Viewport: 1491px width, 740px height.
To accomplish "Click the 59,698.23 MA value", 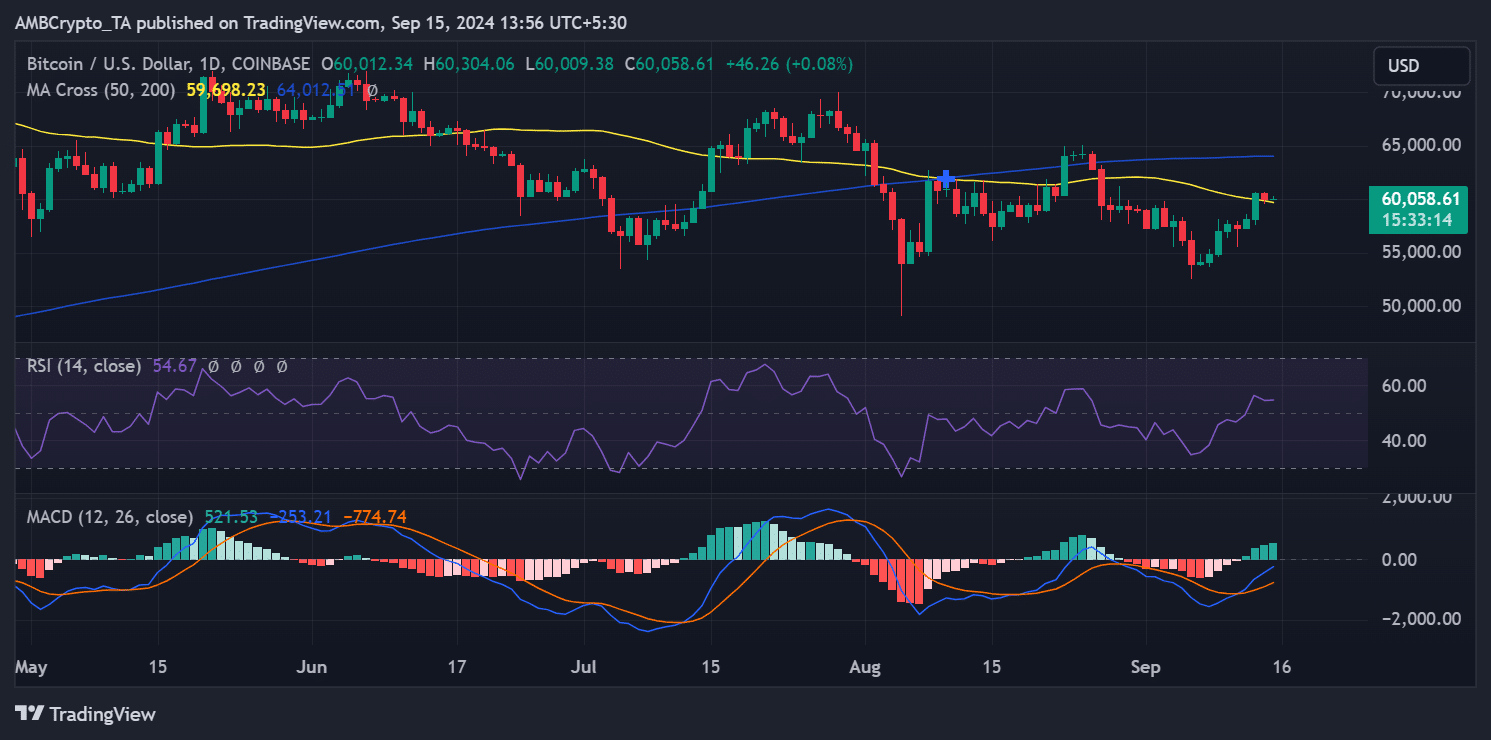I will [x=226, y=90].
